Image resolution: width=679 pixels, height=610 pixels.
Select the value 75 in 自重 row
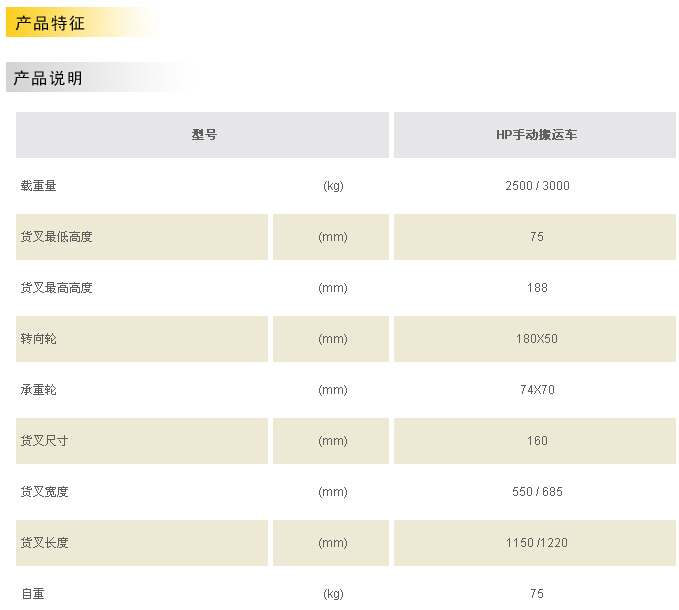tap(537, 594)
